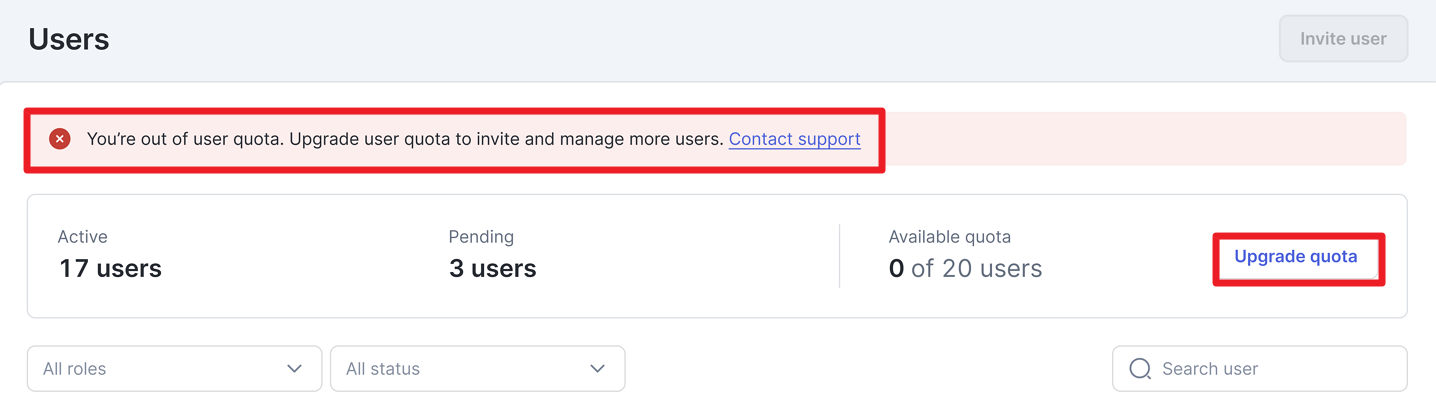Click the magnifier icon in search box
Viewport: 1436px width, 417px height.
tap(1140, 369)
